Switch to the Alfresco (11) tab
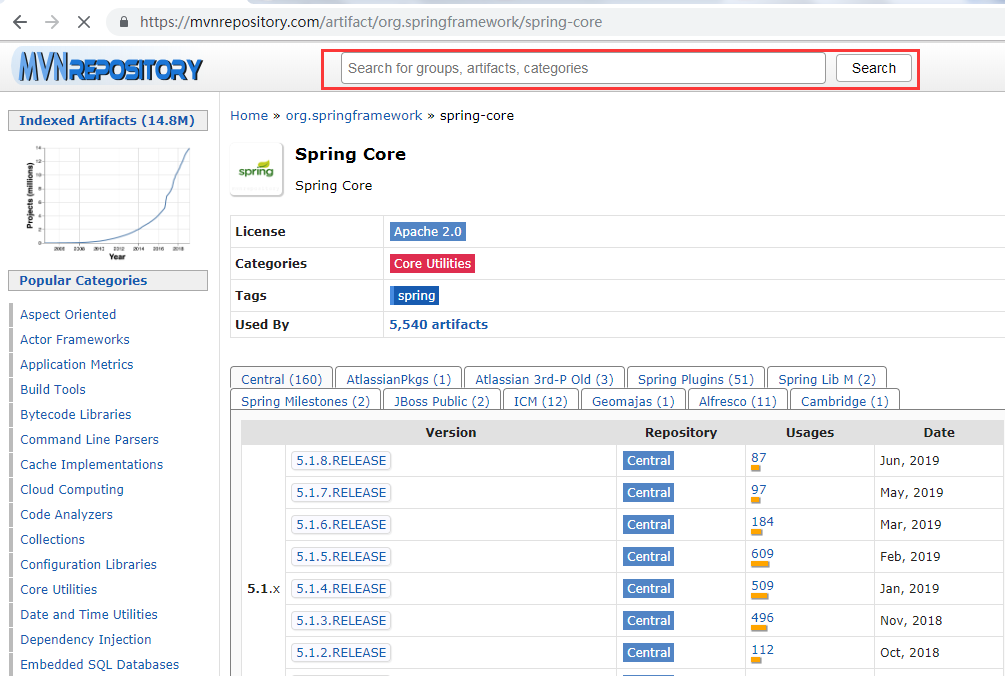 click(x=737, y=400)
